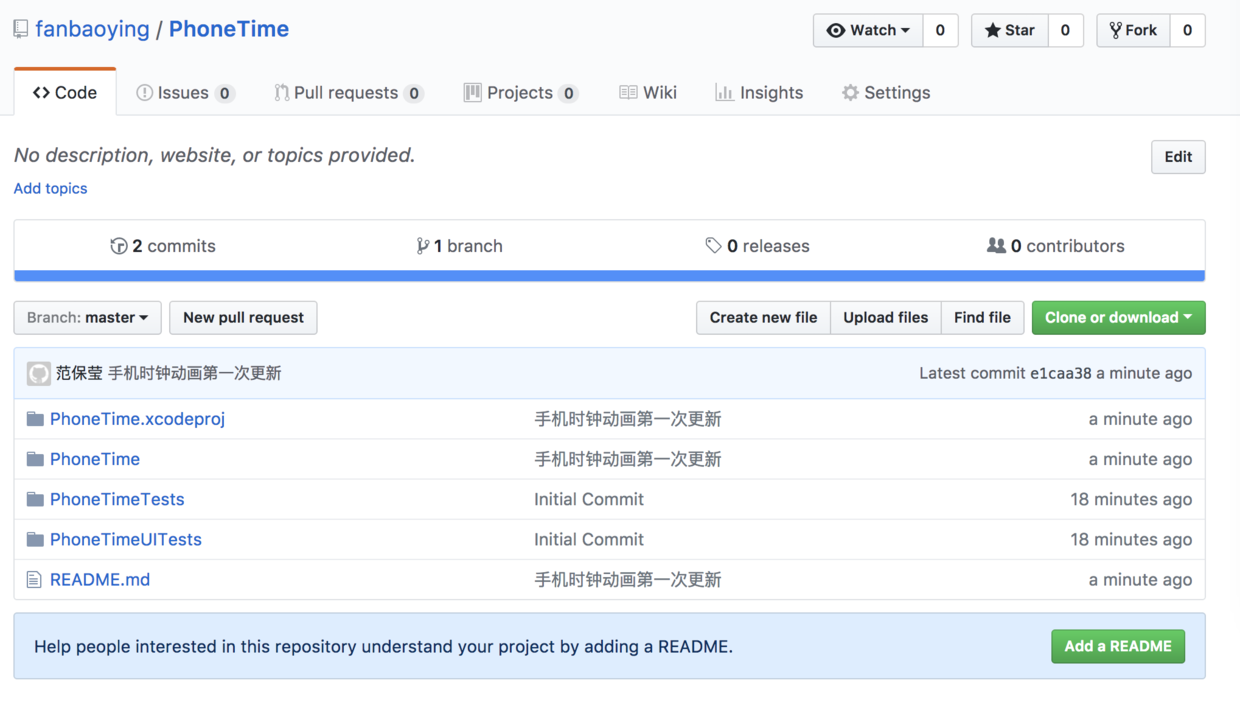Viewport: 1240px width, 711px height.
Task: Click the branch icon next to 1 branch
Action: point(422,246)
